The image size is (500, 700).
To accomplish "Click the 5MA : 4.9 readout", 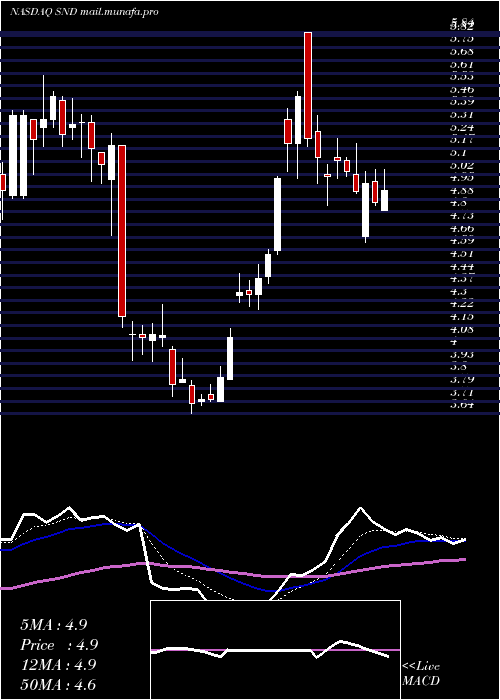I will [53, 625].
